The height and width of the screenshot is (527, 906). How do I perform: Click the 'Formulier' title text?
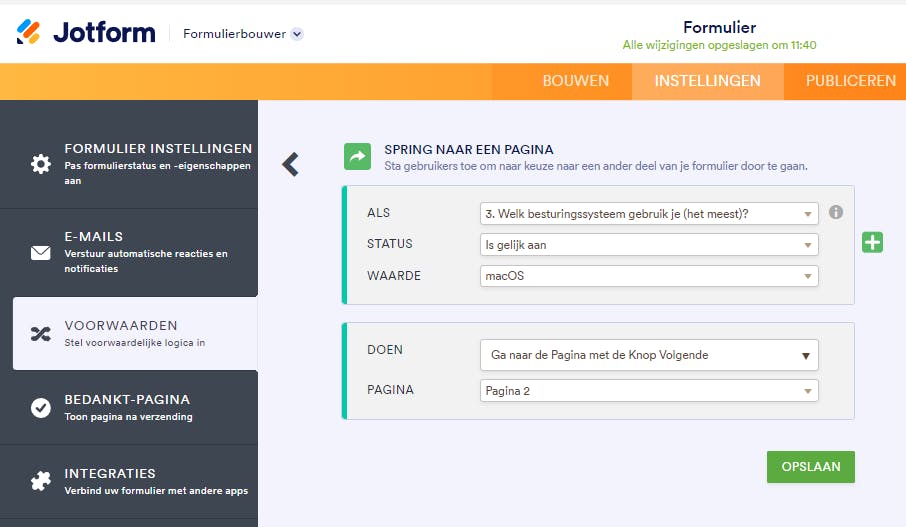(x=719, y=27)
